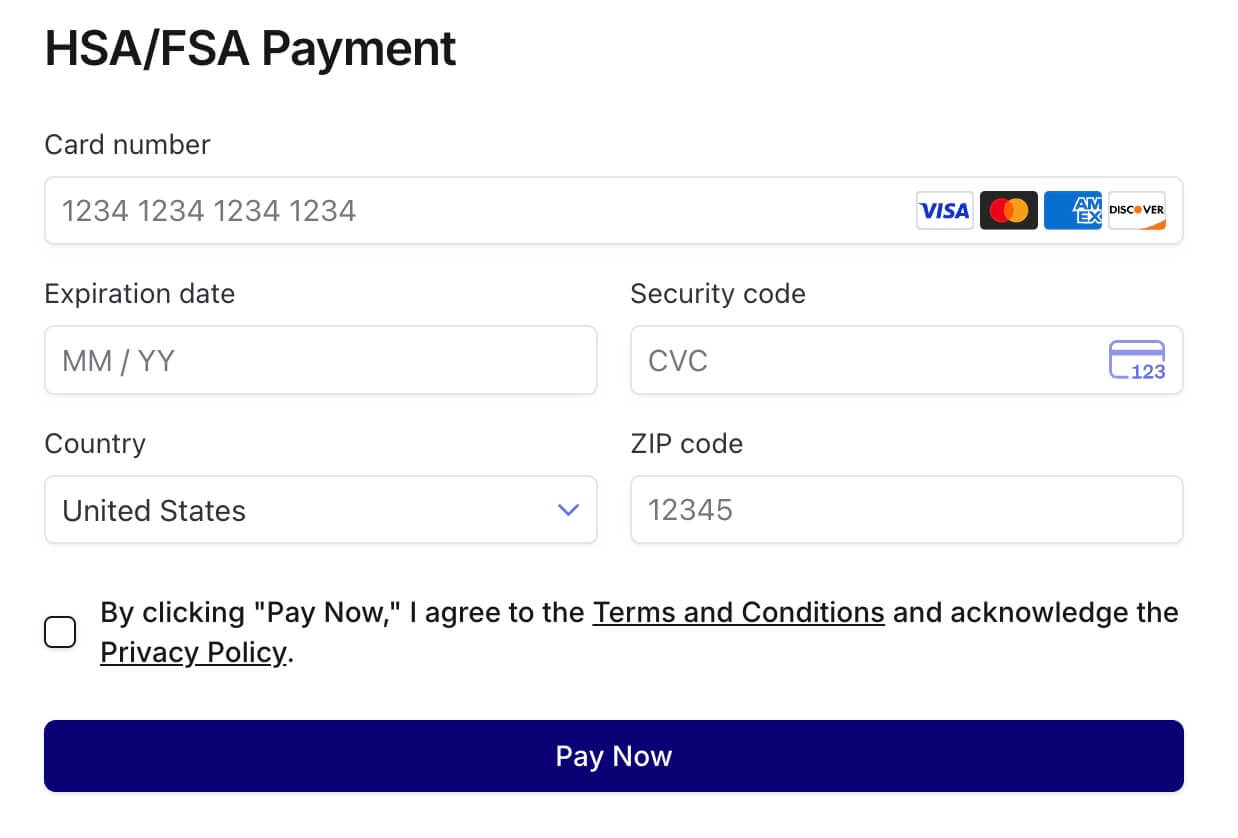Screen dimensions: 1238x838
Task: Click the "Card number" label text
Action: coord(127,145)
